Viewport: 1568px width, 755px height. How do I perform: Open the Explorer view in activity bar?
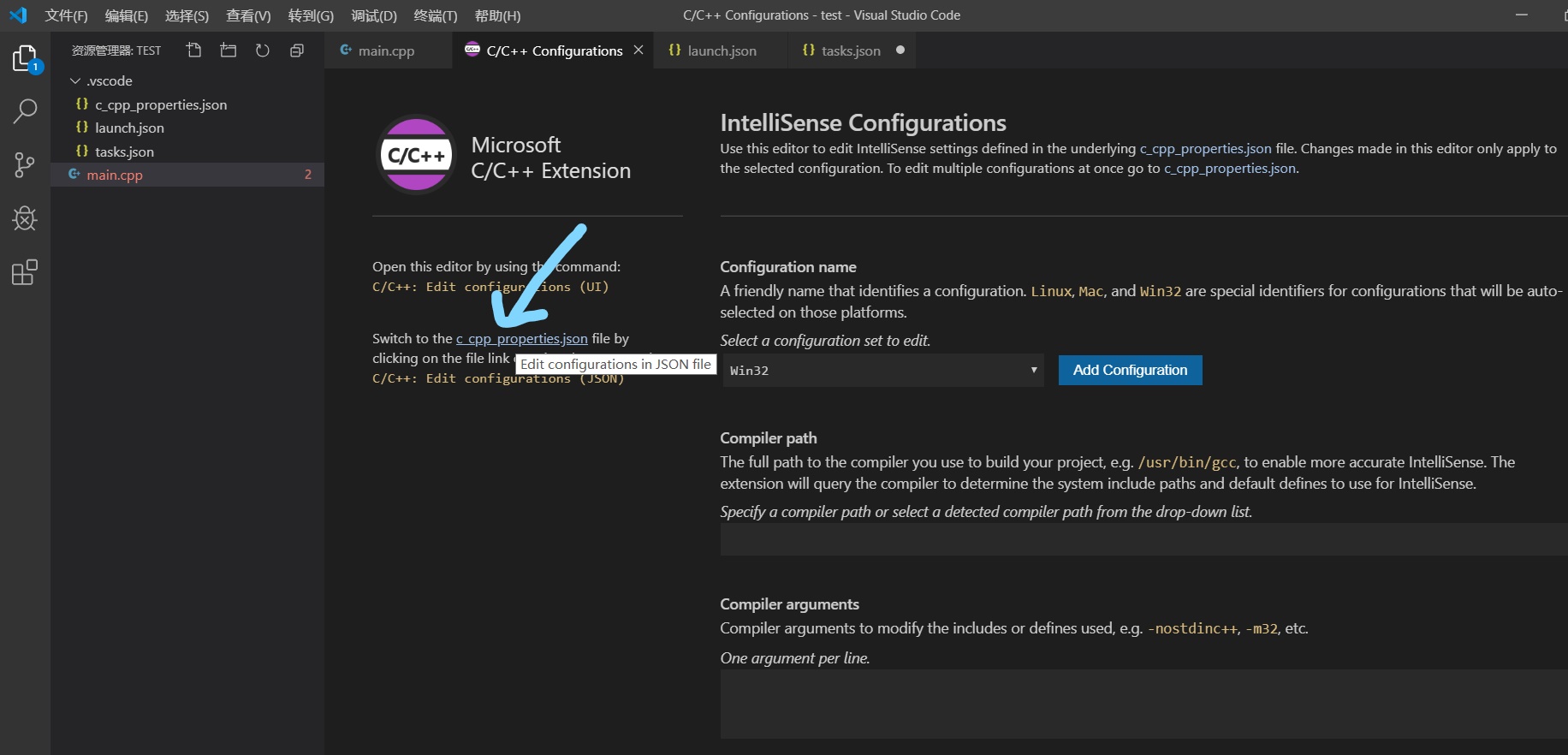pyautogui.click(x=25, y=58)
